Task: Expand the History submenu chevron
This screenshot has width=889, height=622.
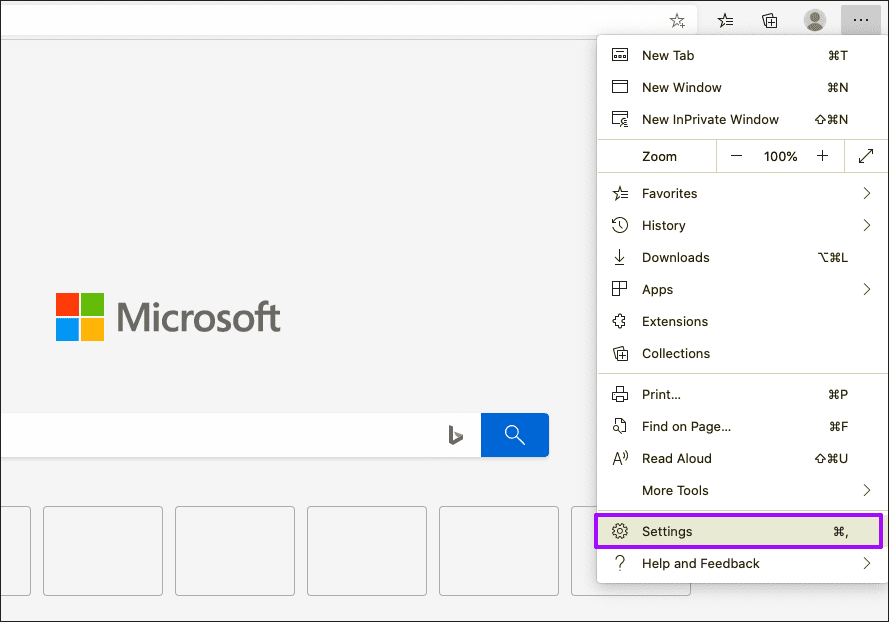Action: 866,225
